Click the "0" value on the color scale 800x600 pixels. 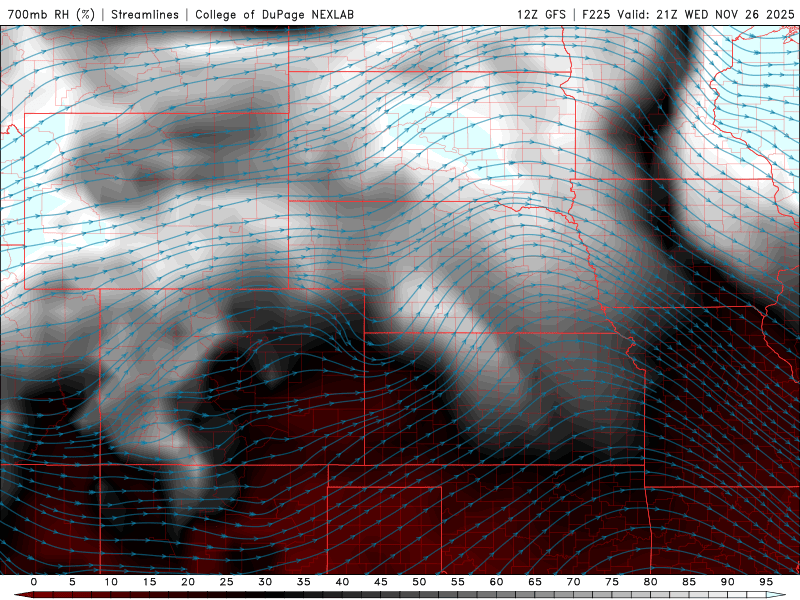click(34, 582)
